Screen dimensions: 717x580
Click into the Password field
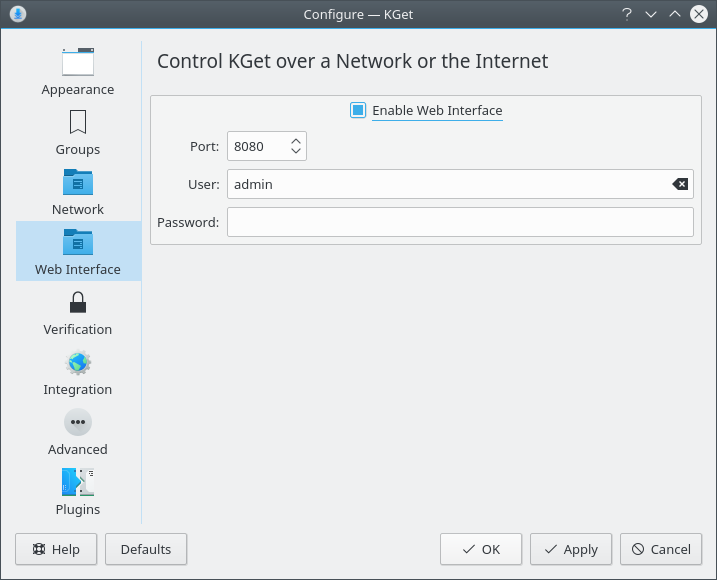click(460, 222)
